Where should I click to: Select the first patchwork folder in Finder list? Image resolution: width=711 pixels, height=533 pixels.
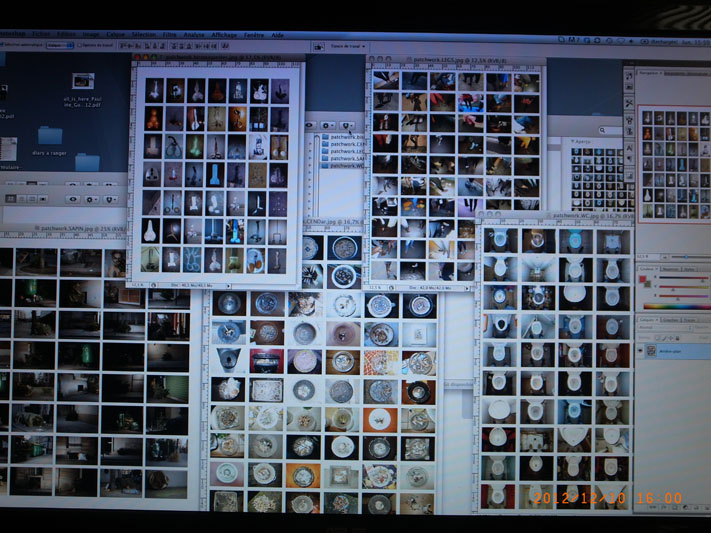343,137
